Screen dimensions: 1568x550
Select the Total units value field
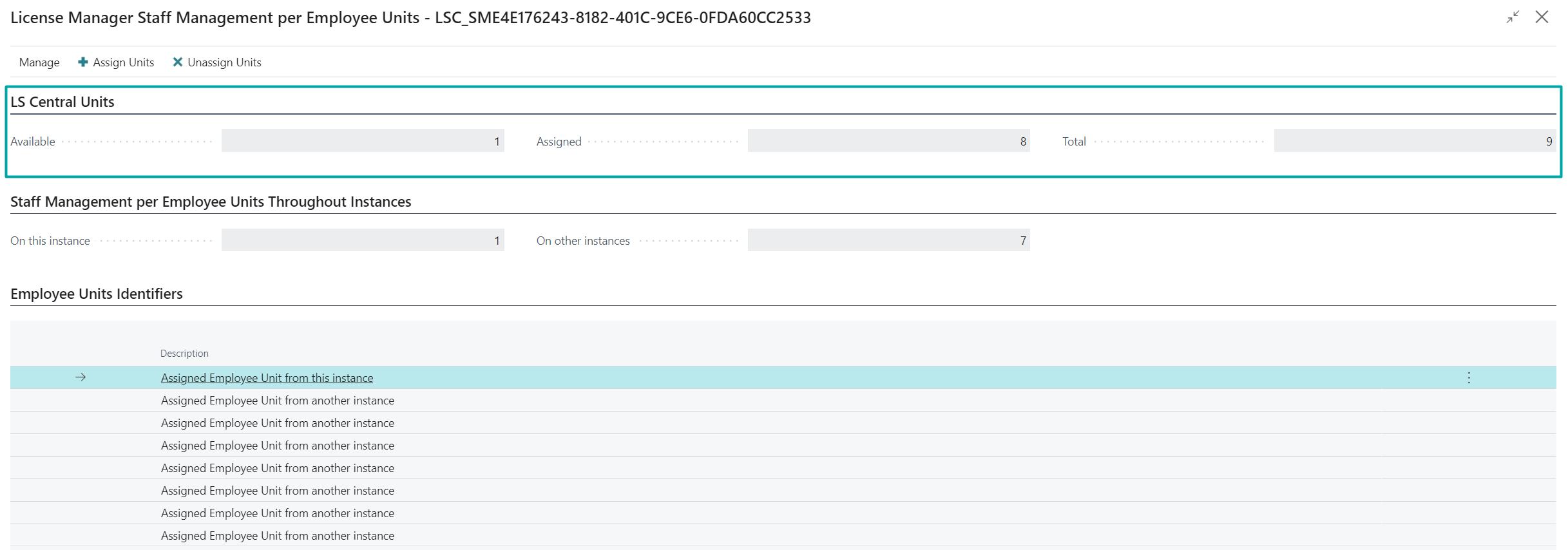[1415, 141]
